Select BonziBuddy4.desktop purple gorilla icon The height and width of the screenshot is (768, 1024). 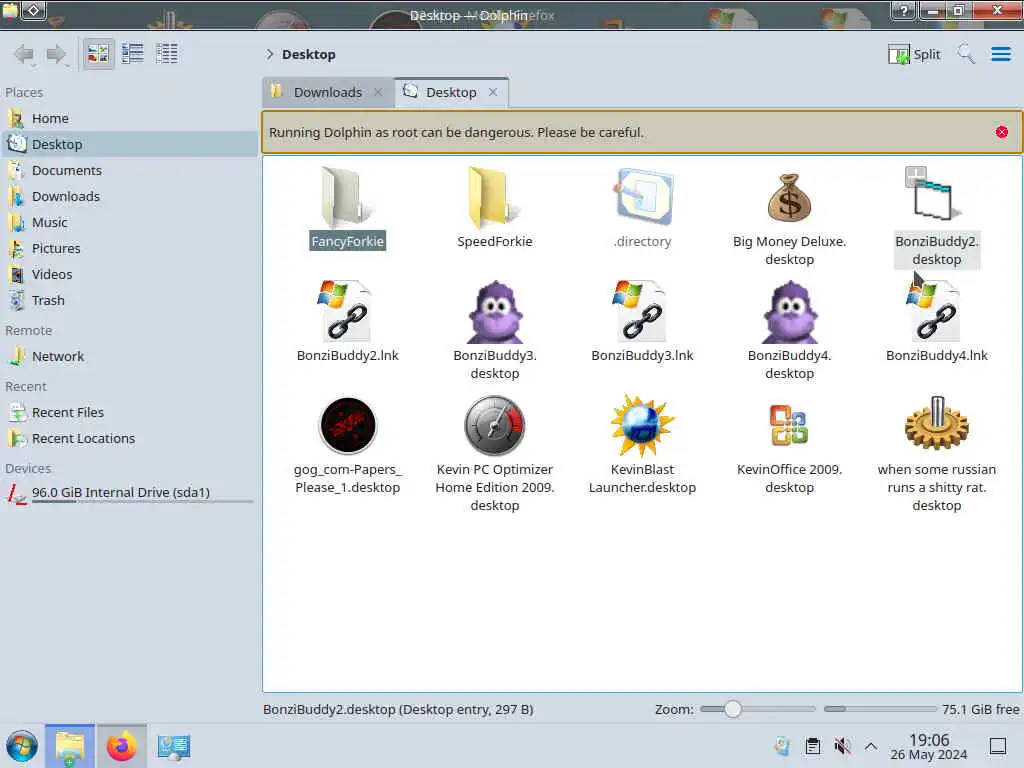pos(790,312)
